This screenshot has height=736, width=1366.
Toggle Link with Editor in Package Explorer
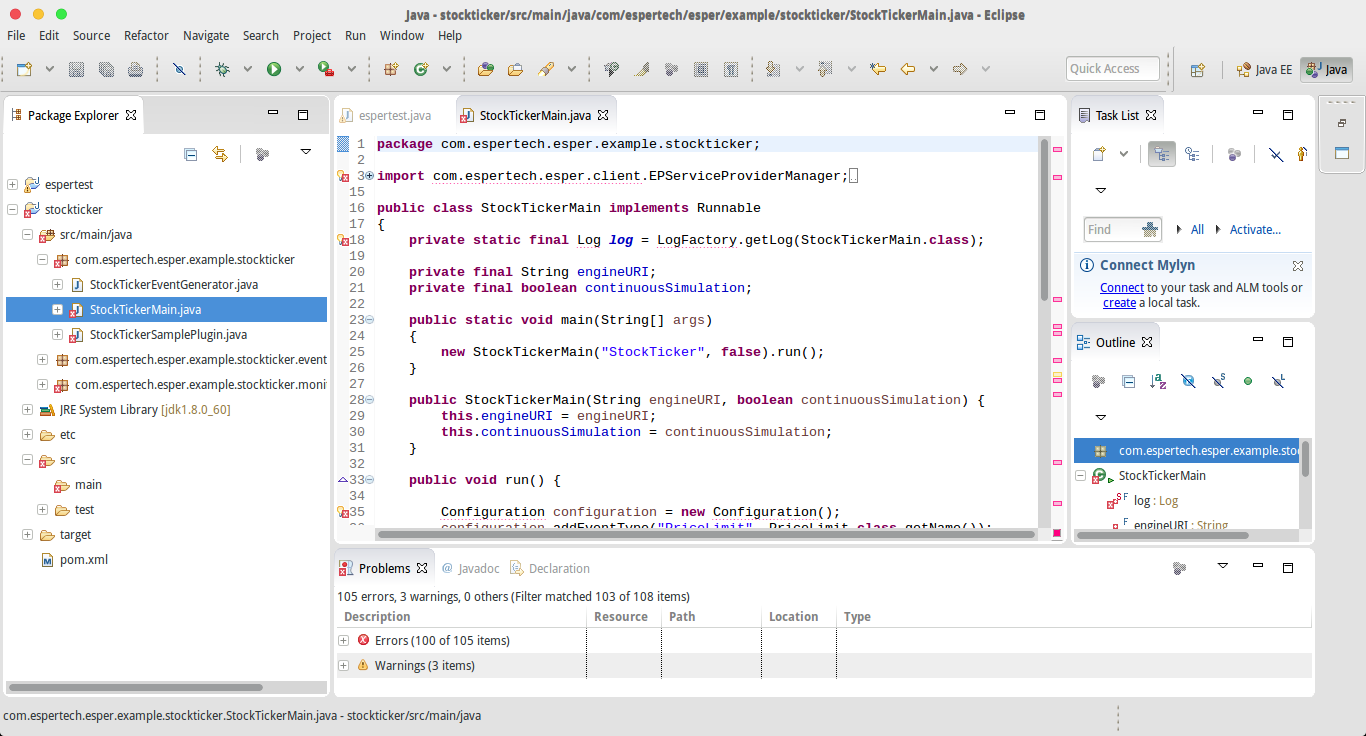[219, 153]
